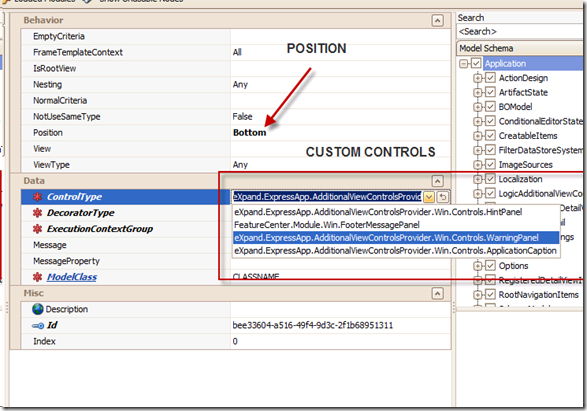Viewport: 587px width, 411px height.
Task: Select the DecoratorType property row
Action: click(x=125, y=213)
